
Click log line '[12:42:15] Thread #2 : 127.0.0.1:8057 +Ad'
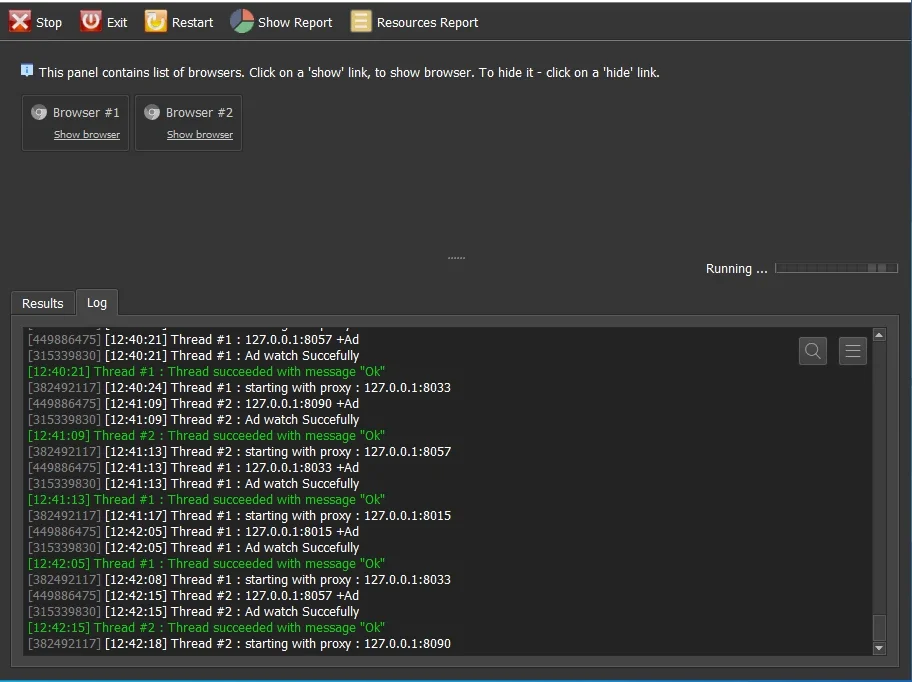coord(193,595)
